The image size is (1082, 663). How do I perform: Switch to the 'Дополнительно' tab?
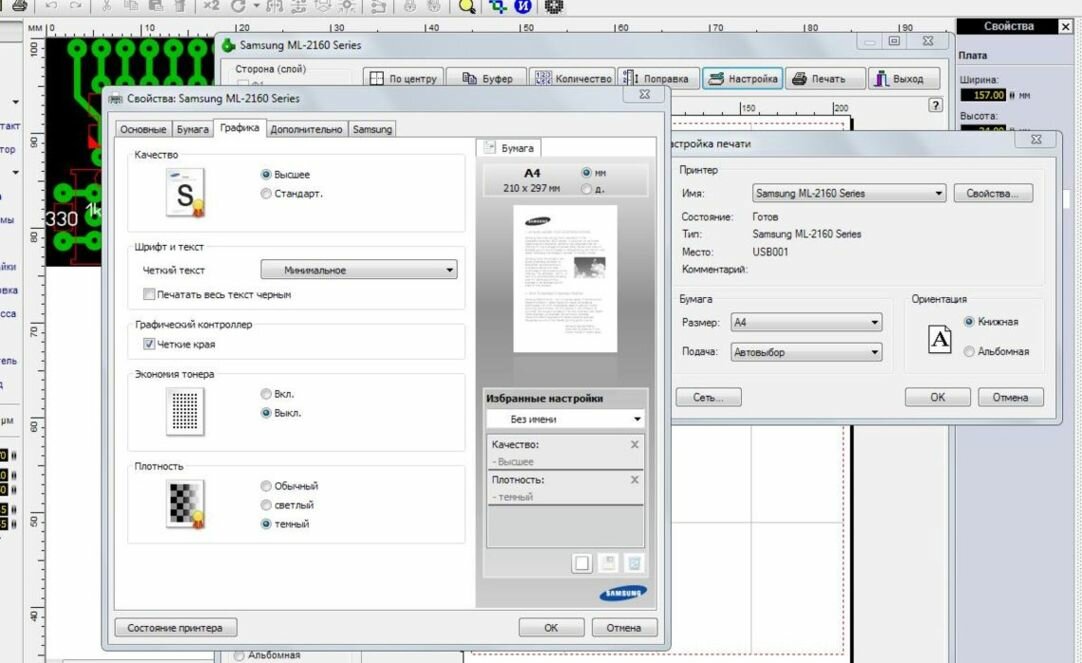click(x=306, y=129)
